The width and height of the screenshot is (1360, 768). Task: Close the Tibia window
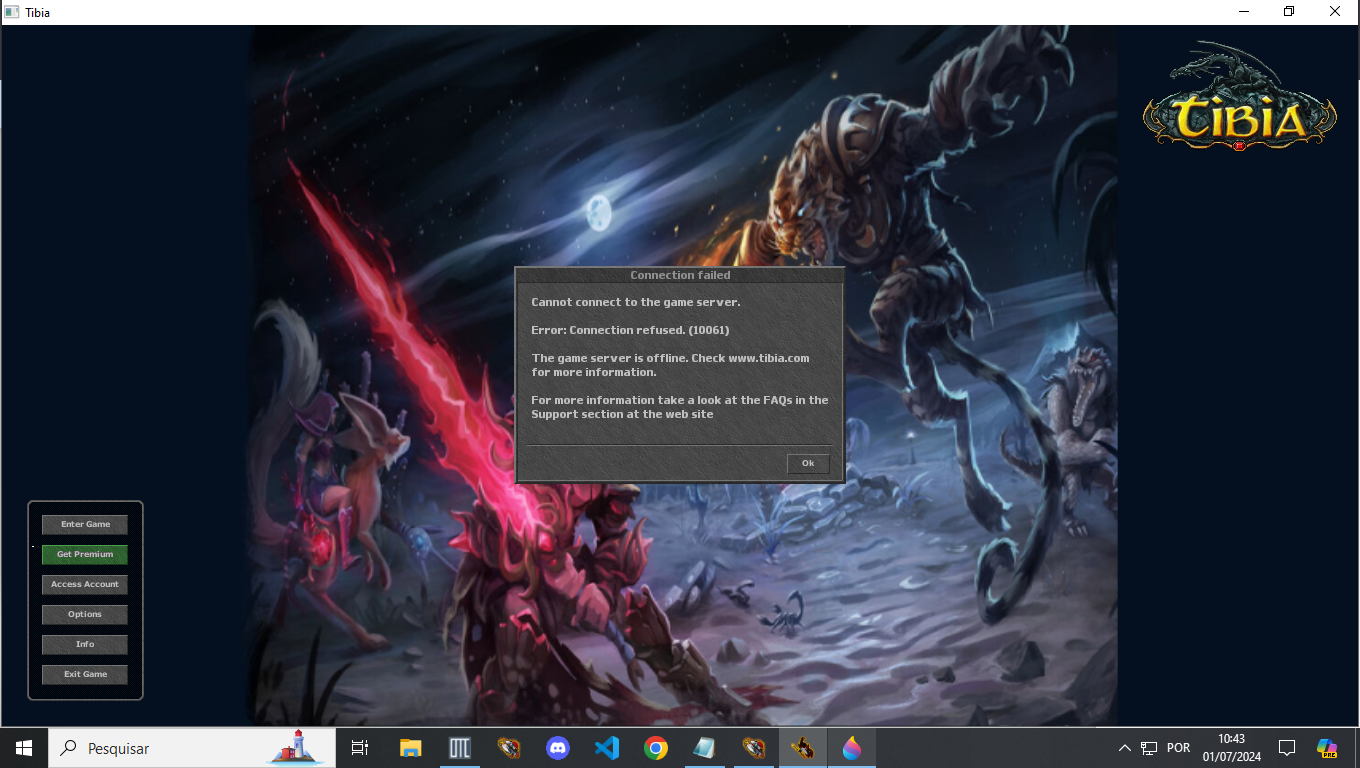[x=1335, y=12]
